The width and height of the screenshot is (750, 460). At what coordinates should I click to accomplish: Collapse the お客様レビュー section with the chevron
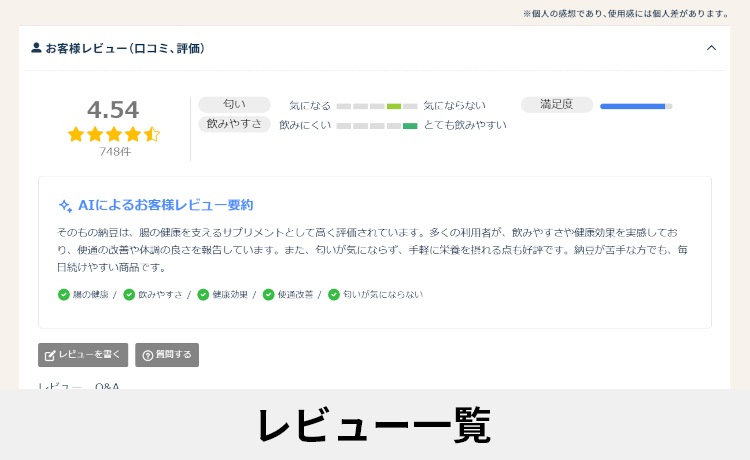pyautogui.click(x=711, y=48)
